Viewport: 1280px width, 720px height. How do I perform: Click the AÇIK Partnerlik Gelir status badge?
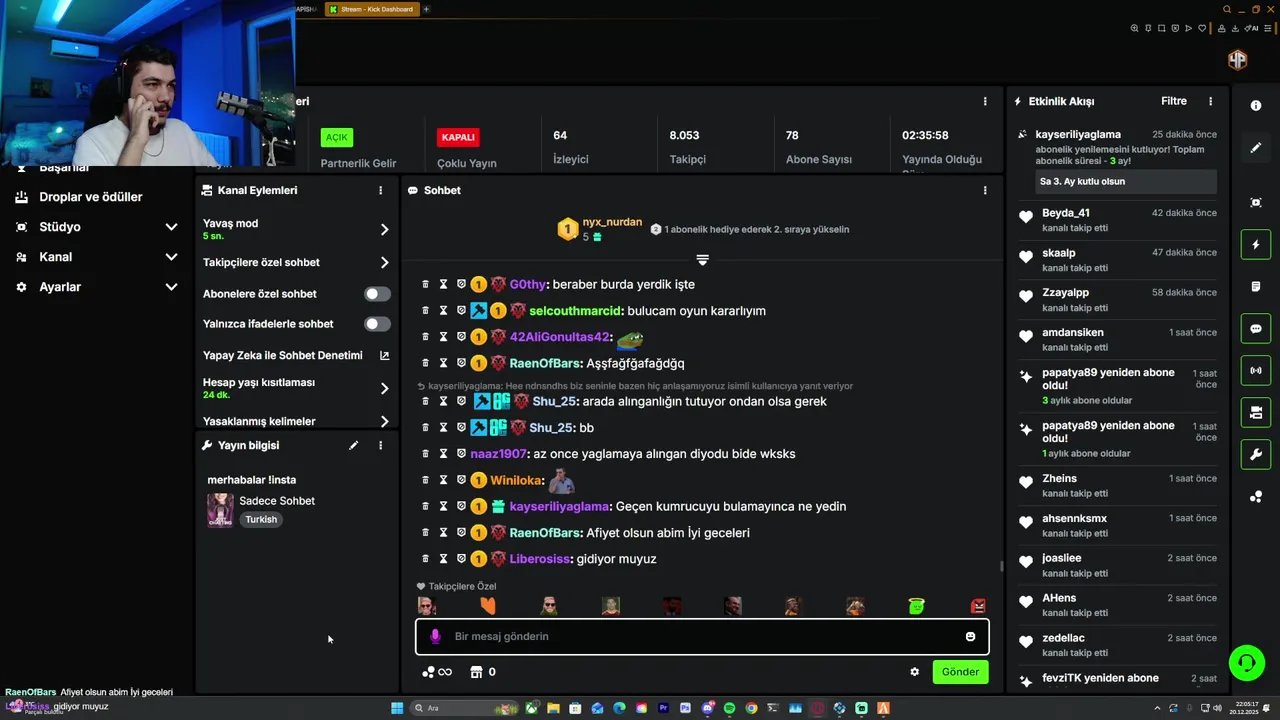pyautogui.click(x=337, y=137)
